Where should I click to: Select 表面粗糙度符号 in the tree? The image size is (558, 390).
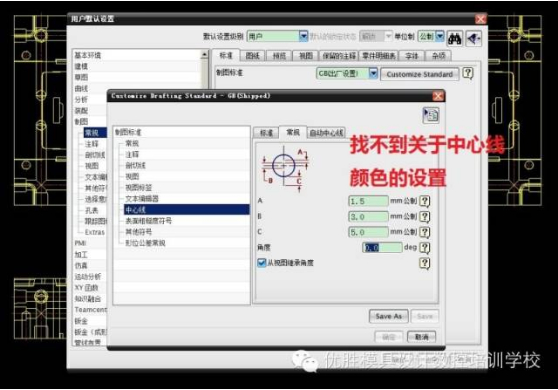tap(148, 221)
